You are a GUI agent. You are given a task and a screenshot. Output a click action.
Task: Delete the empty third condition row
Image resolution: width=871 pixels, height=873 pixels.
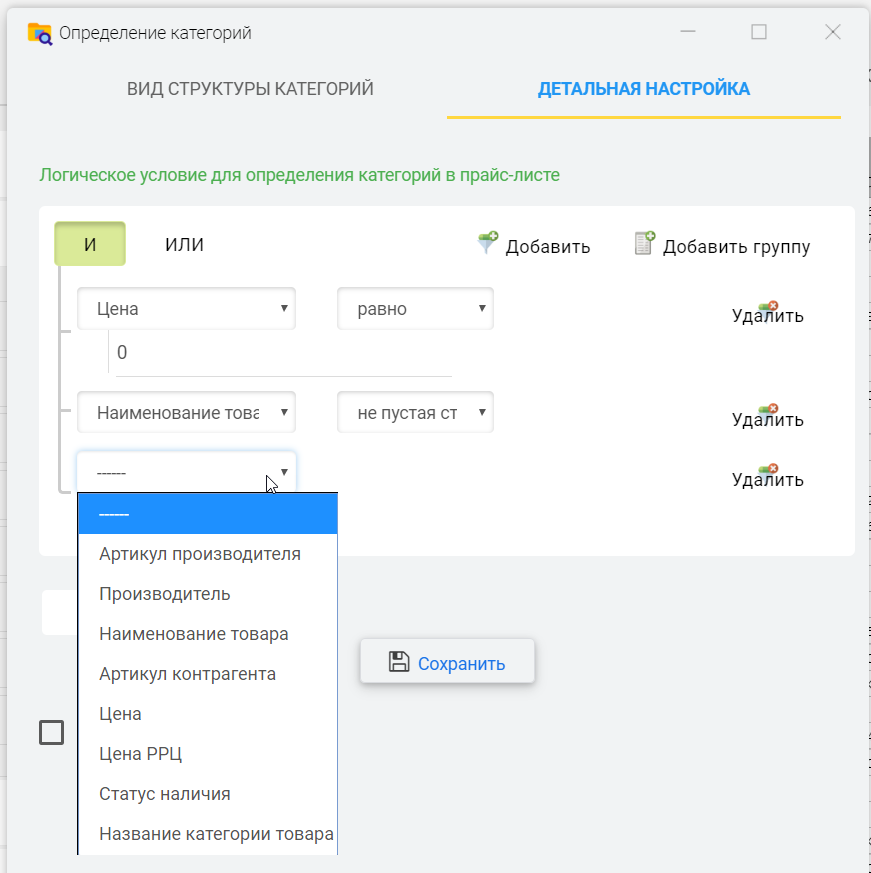point(767,477)
